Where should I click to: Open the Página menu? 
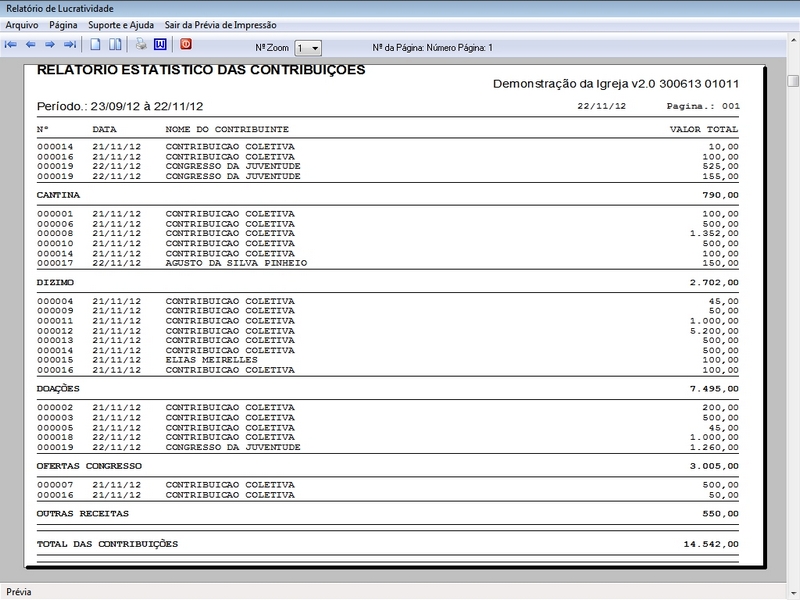pos(63,25)
